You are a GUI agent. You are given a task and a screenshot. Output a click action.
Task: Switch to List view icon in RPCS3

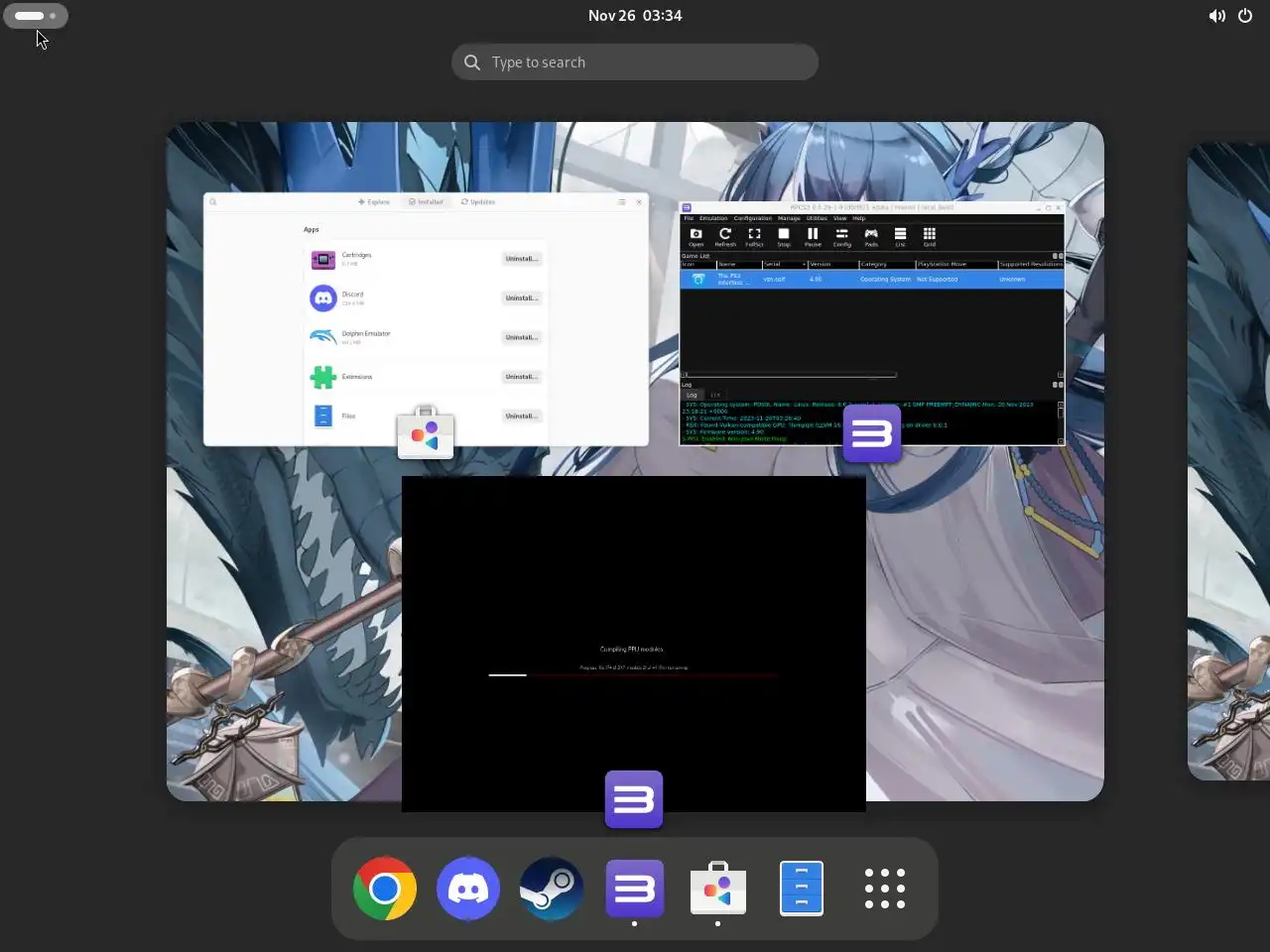(x=900, y=237)
